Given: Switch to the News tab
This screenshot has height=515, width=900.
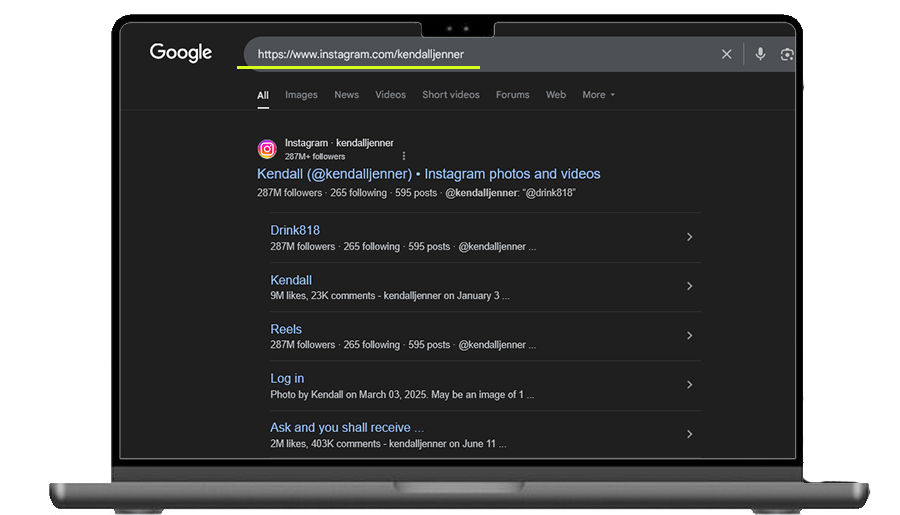Looking at the screenshot, I should click(x=347, y=95).
